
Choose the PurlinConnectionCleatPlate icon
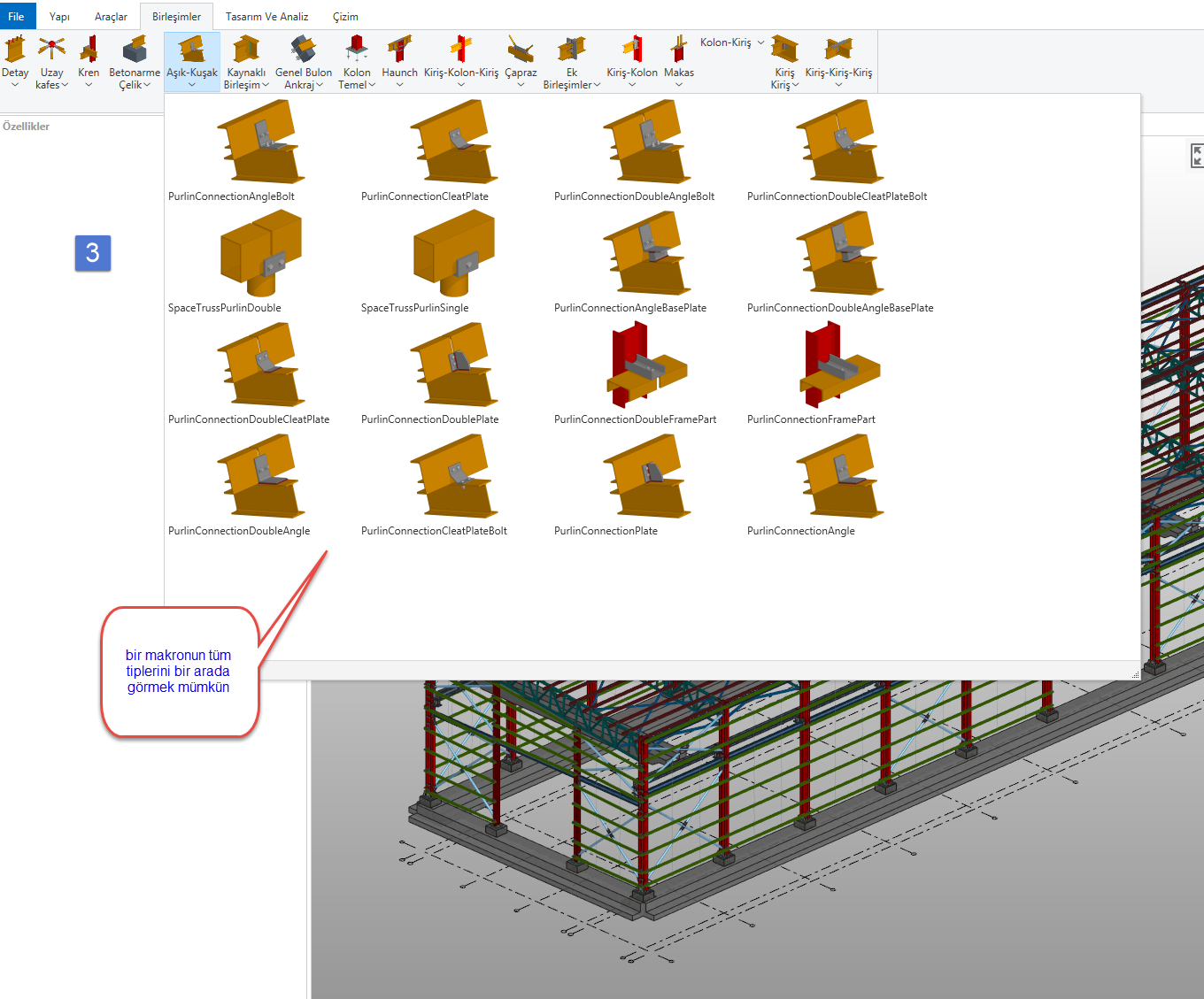452,142
